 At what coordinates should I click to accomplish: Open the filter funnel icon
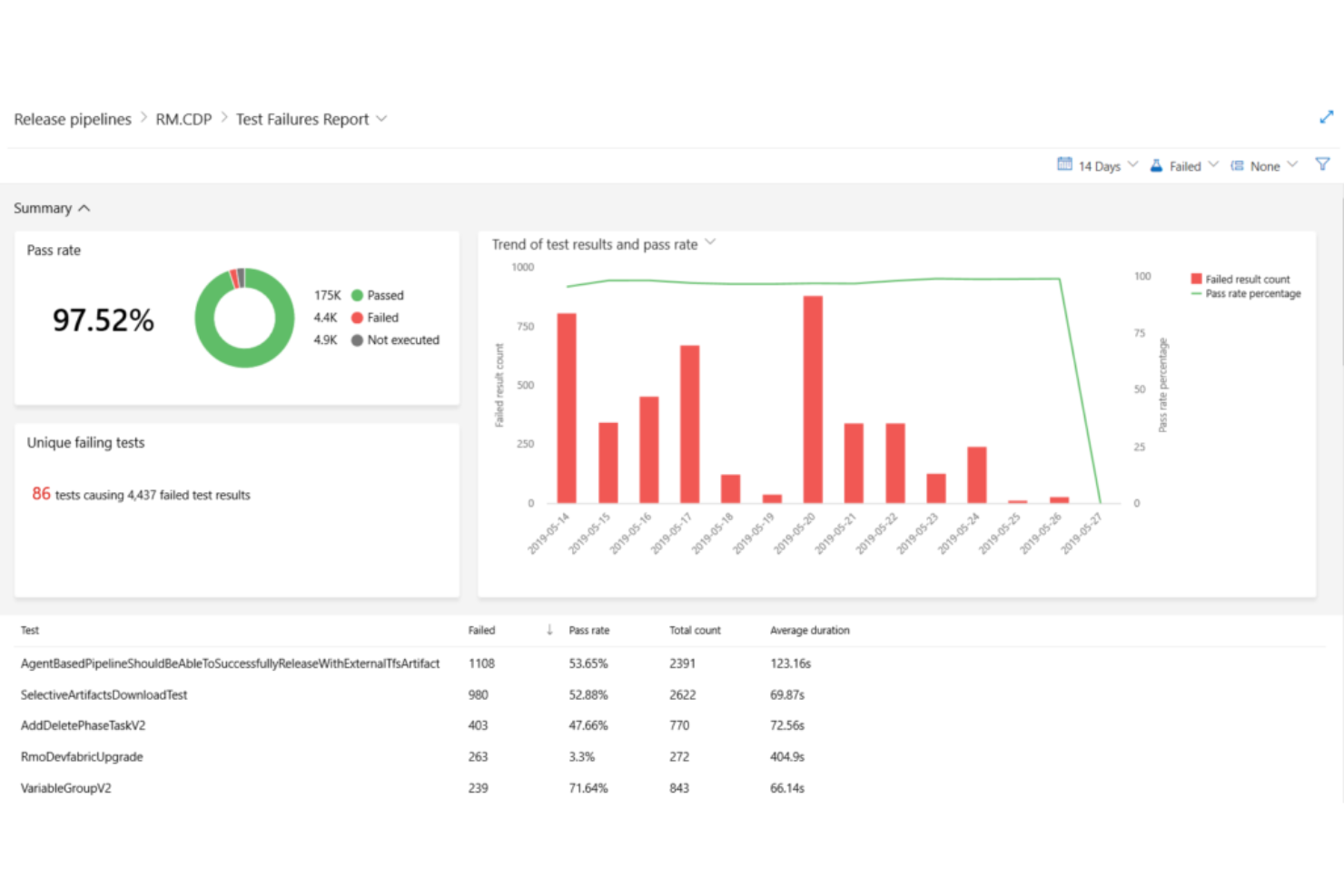pyautogui.click(x=1322, y=164)
